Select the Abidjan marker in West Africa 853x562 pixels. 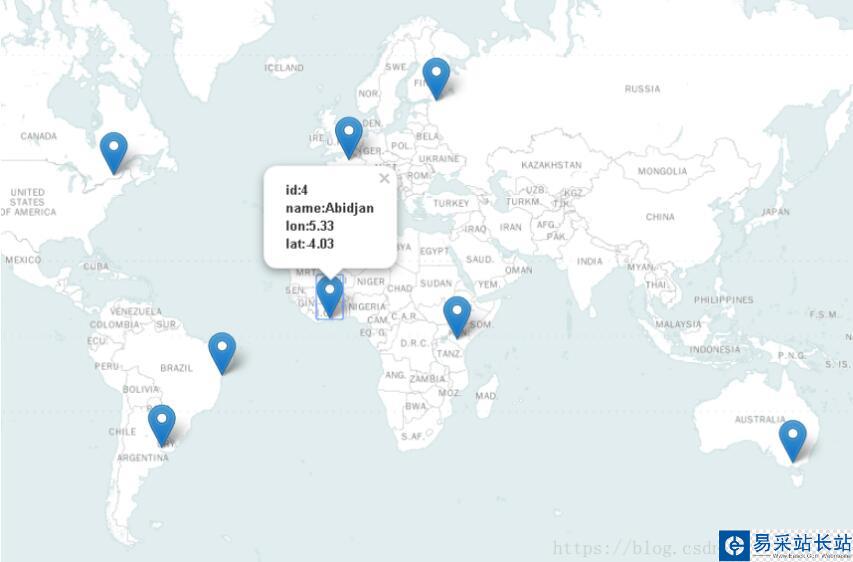tap(330, 296)
